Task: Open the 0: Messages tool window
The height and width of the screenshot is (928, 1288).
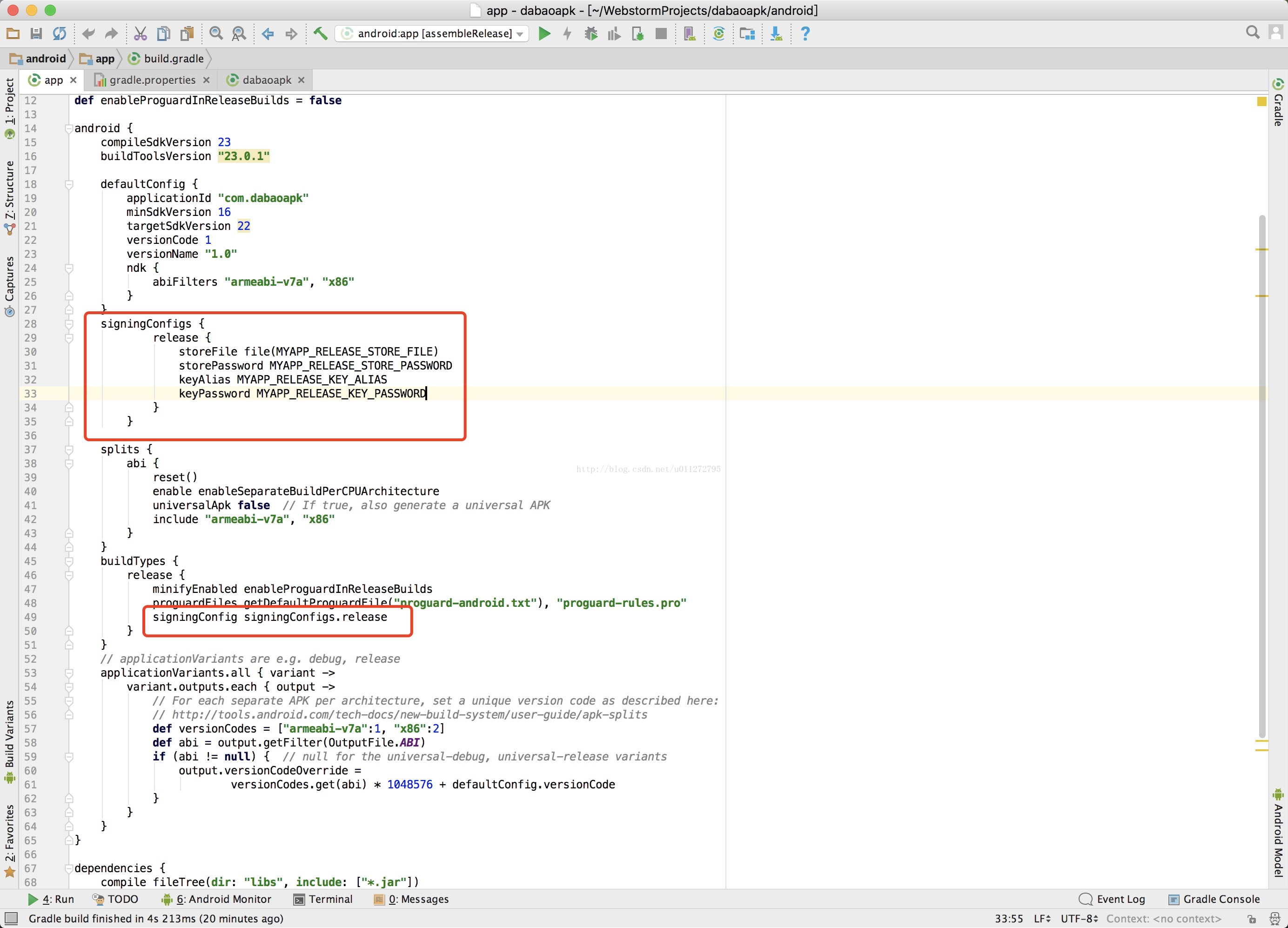Action: pos(410,899)
